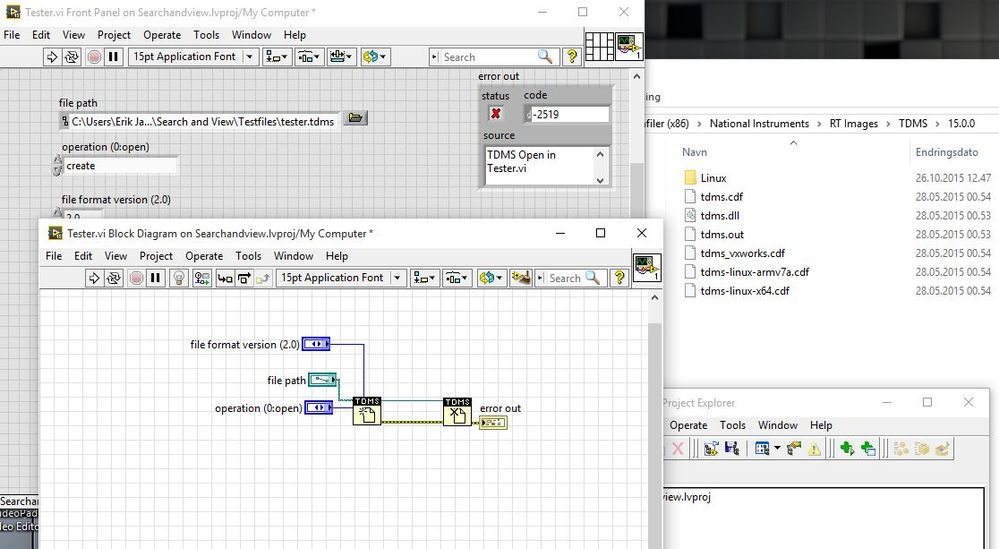Select file format version terminal on diagram
Image resolution: width=999 pixels, height=549 pixels.
tap(316, 344)
